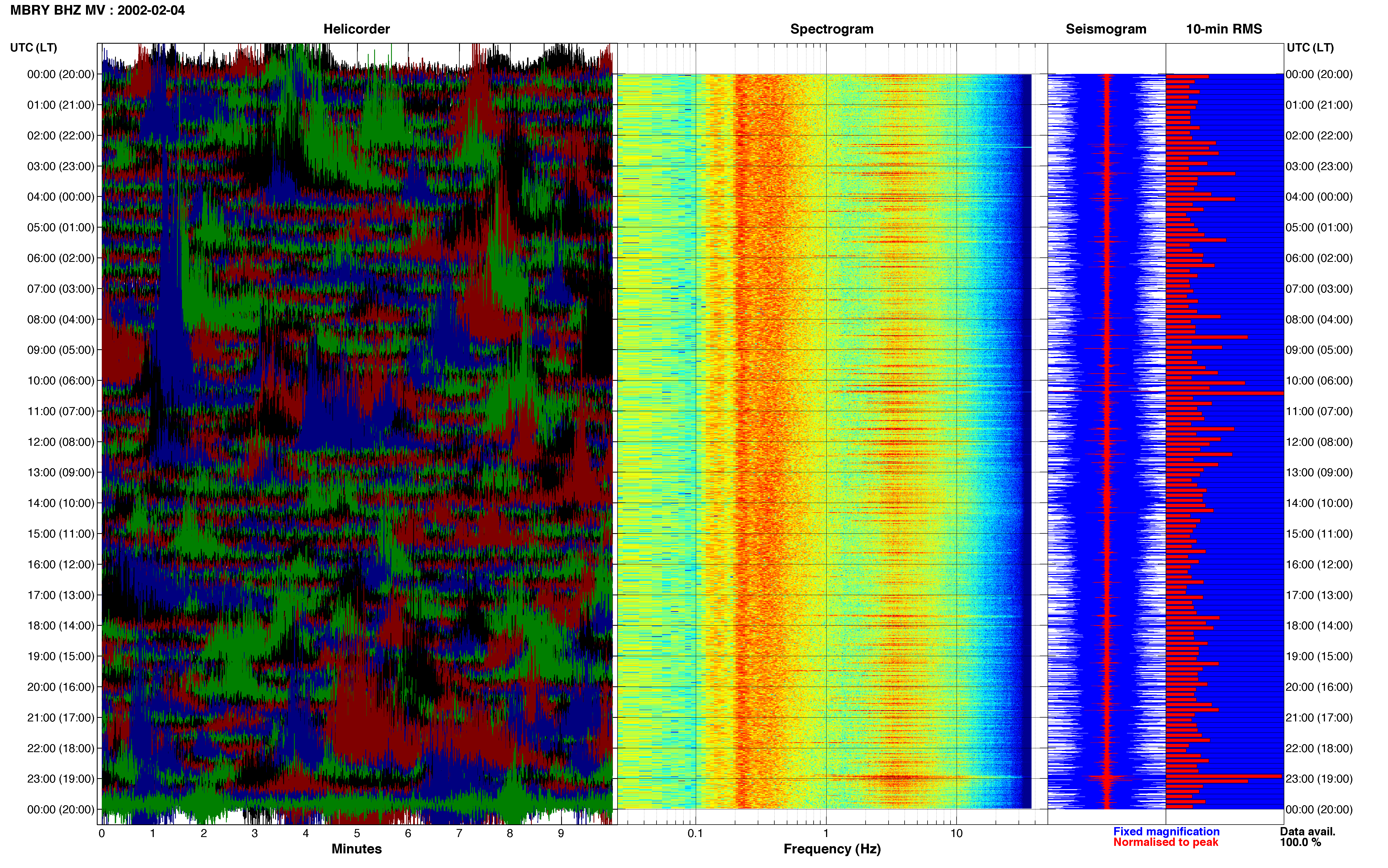Click tick label 0 on the Minutes axis
This screenshot has height=868, width=1388.
click(101, 833)
